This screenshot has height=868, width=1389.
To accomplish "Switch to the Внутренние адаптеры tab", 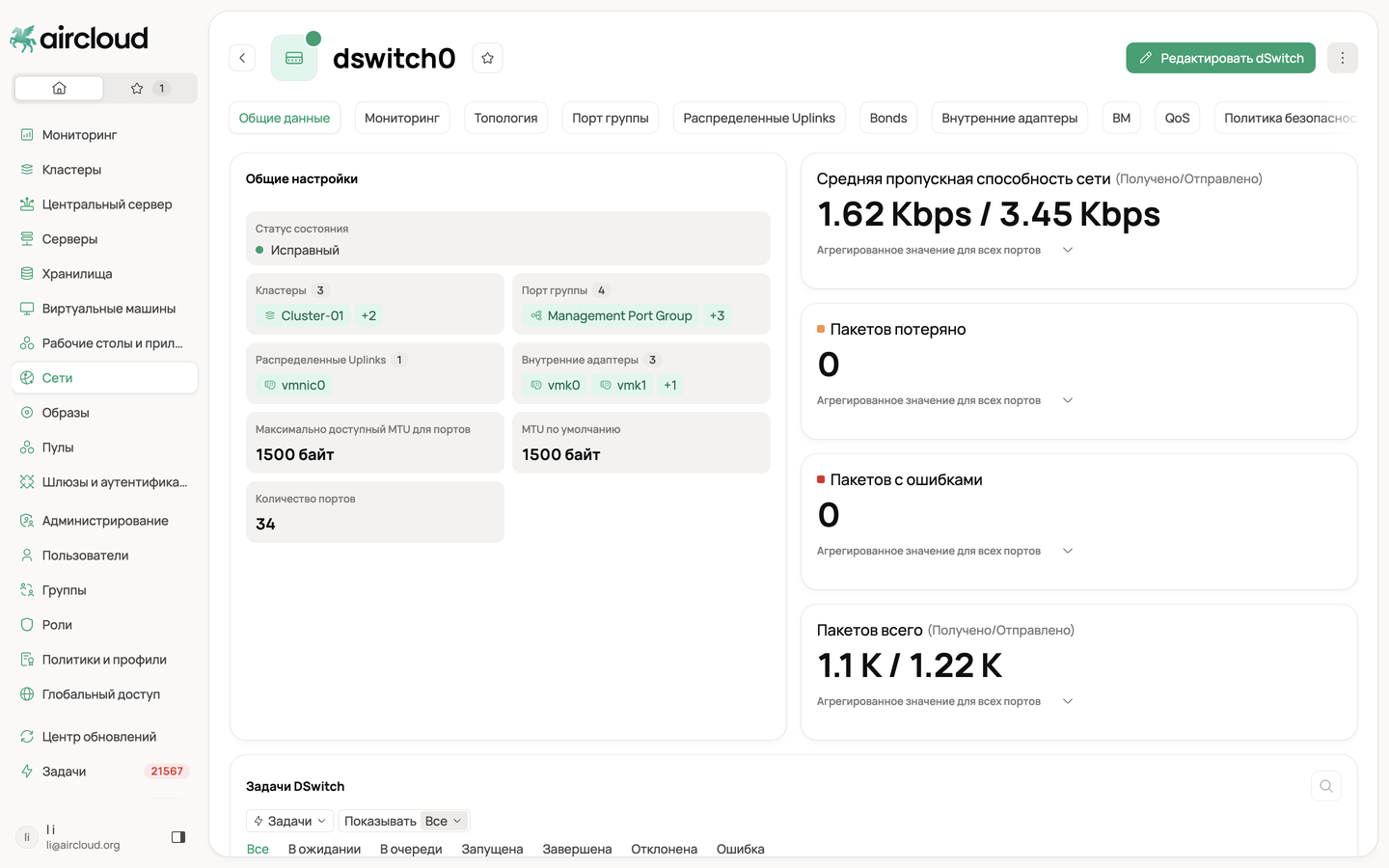I will pos(1010,118).
